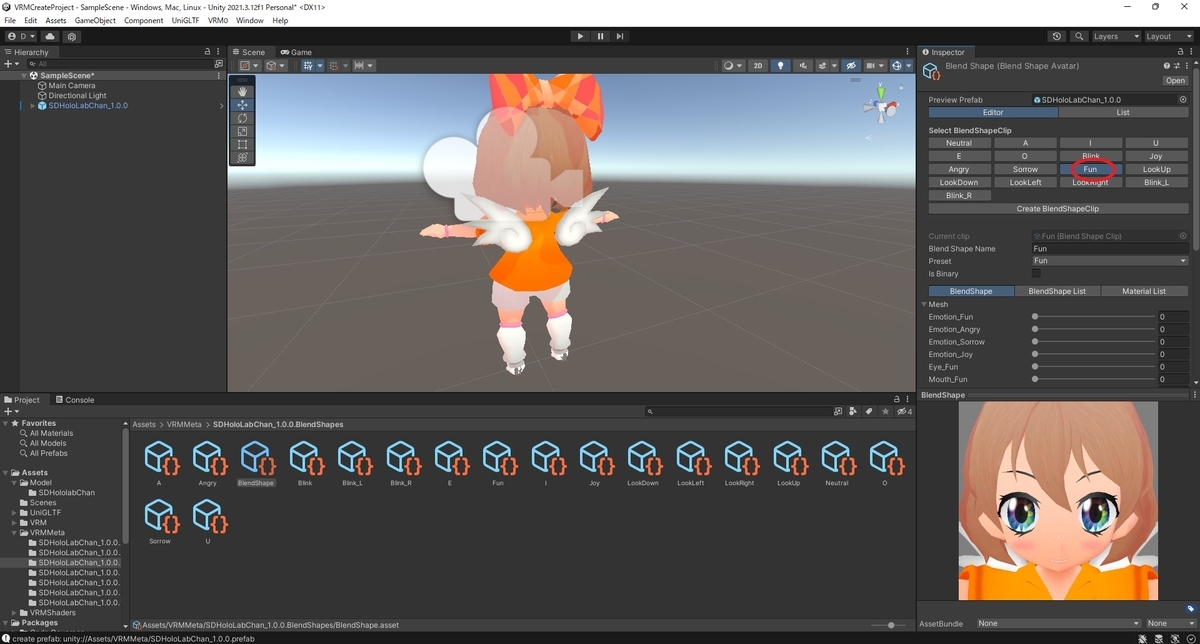The width and height of the screenshot is (1200, 644).
Task: Open the VRM0 menu
Action: click(218, 20)
